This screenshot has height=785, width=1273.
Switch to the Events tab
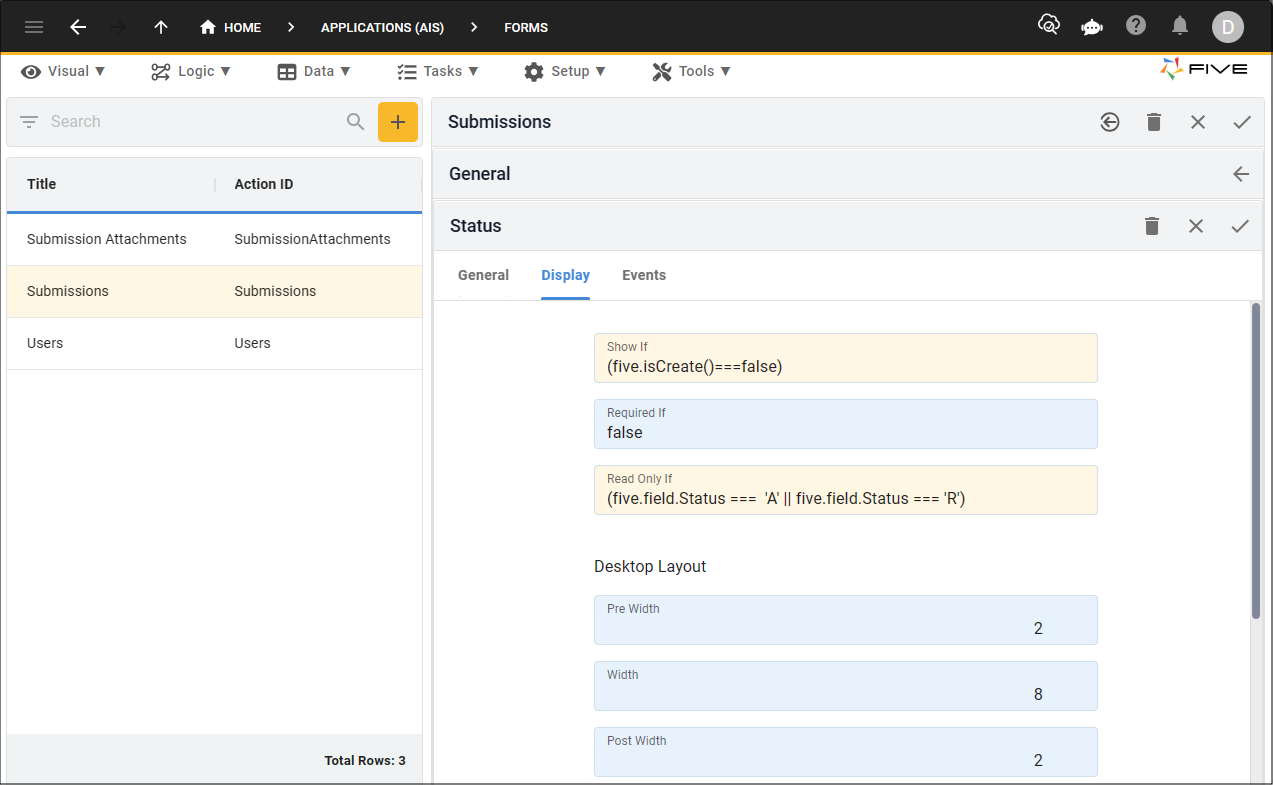[643, 275]
